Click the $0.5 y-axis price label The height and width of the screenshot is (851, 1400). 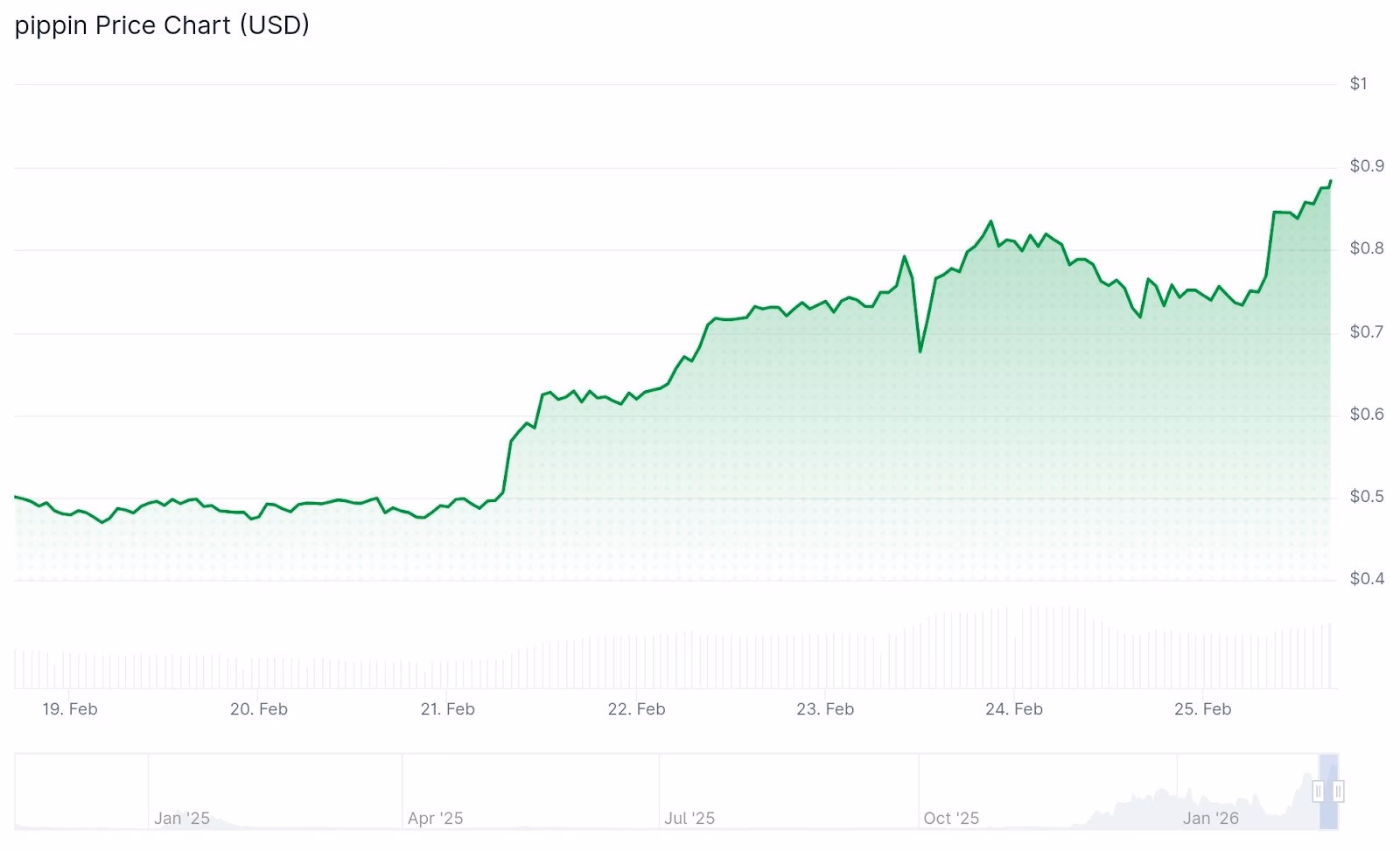pos(1367,497)
